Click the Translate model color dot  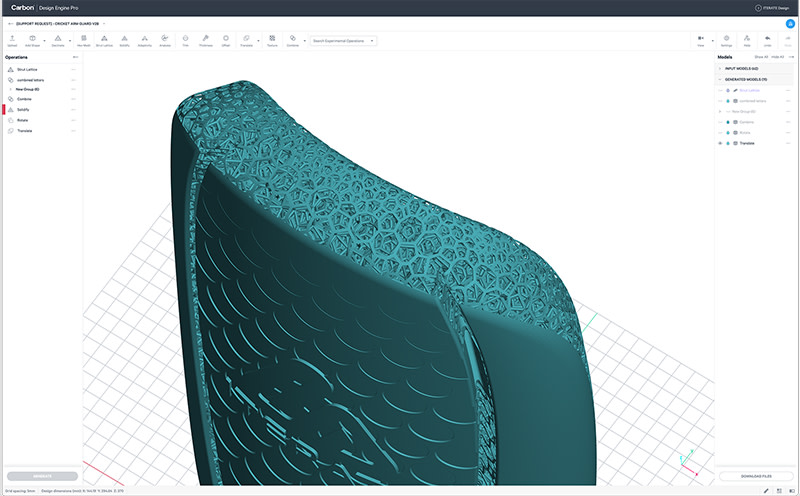(728, 143)
